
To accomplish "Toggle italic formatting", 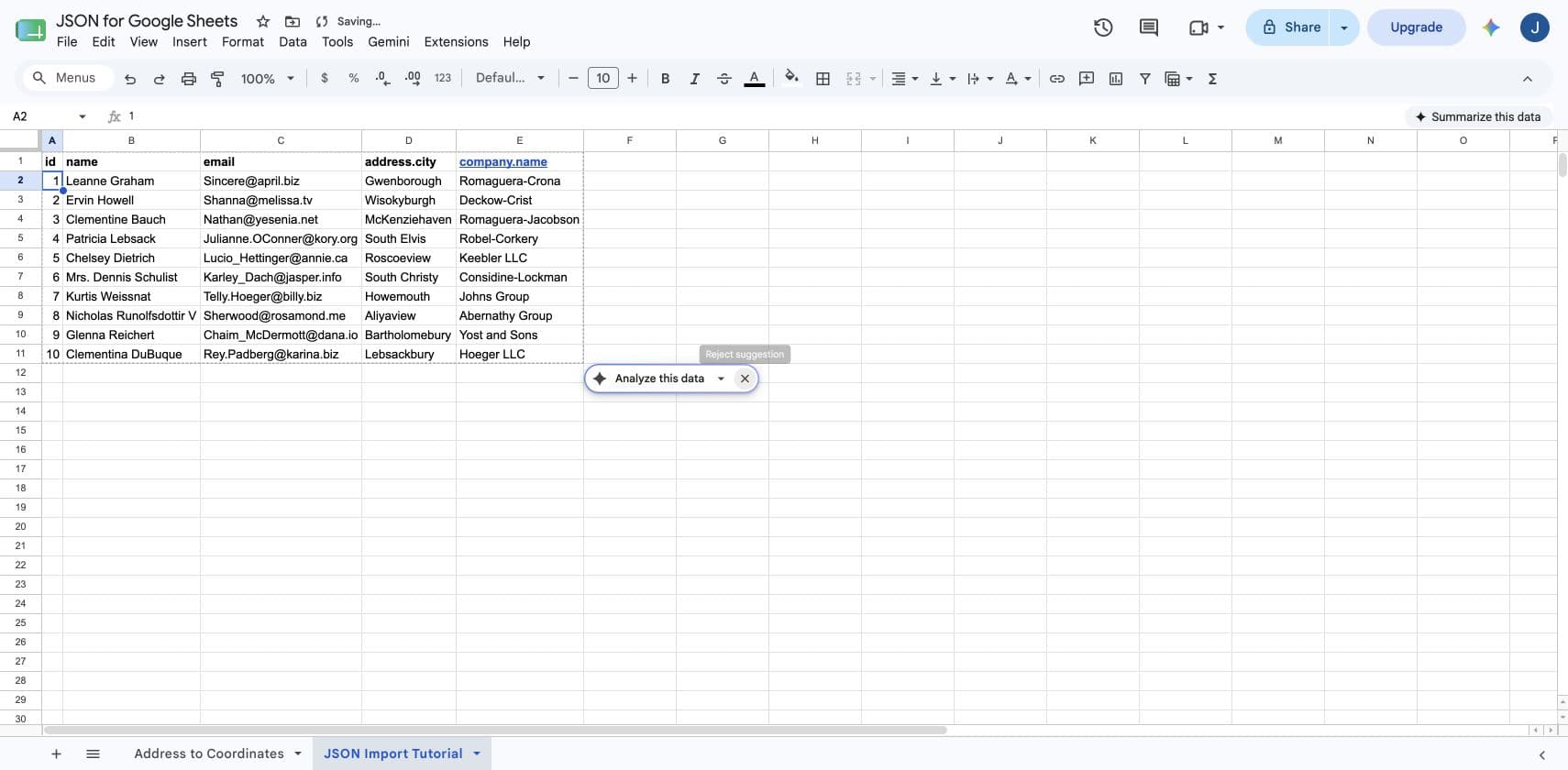I will coord(695,79).
